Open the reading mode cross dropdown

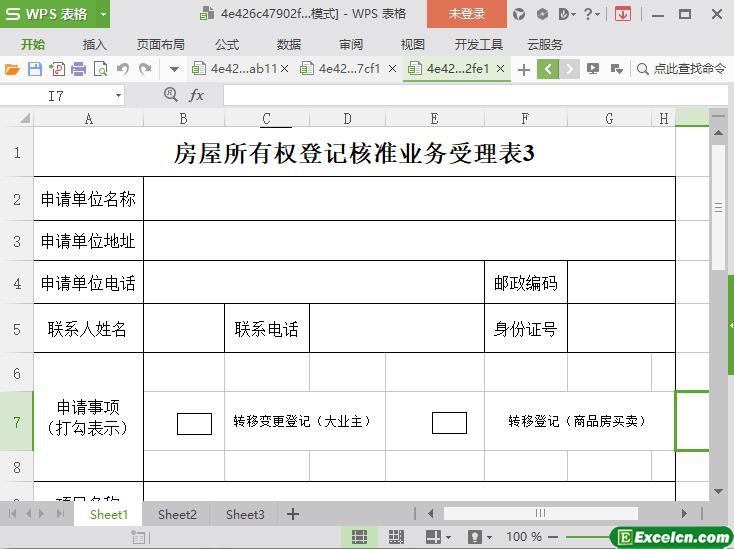[437, 537]
